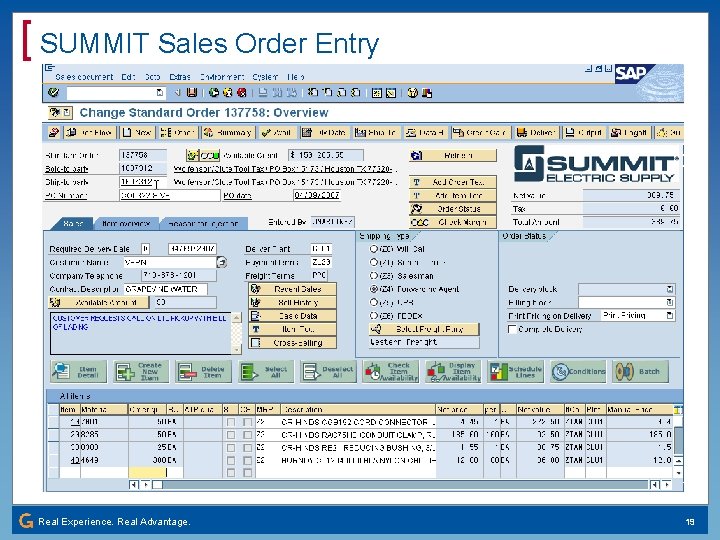
Task: Open the Delivery block dropdown
Action: (x=670, y=289)
